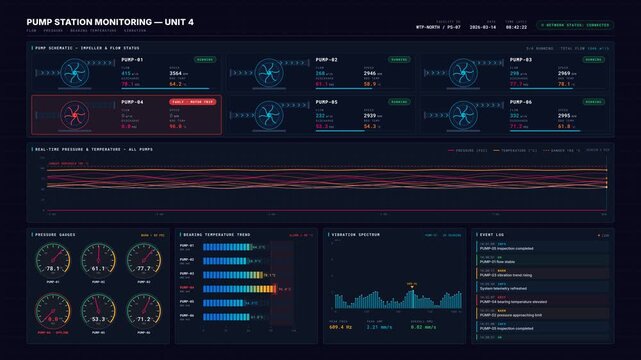
Task: Click the PUMP-02 bearing temp value 58.9
Action: pyautogui.click(x=370, y=84)
